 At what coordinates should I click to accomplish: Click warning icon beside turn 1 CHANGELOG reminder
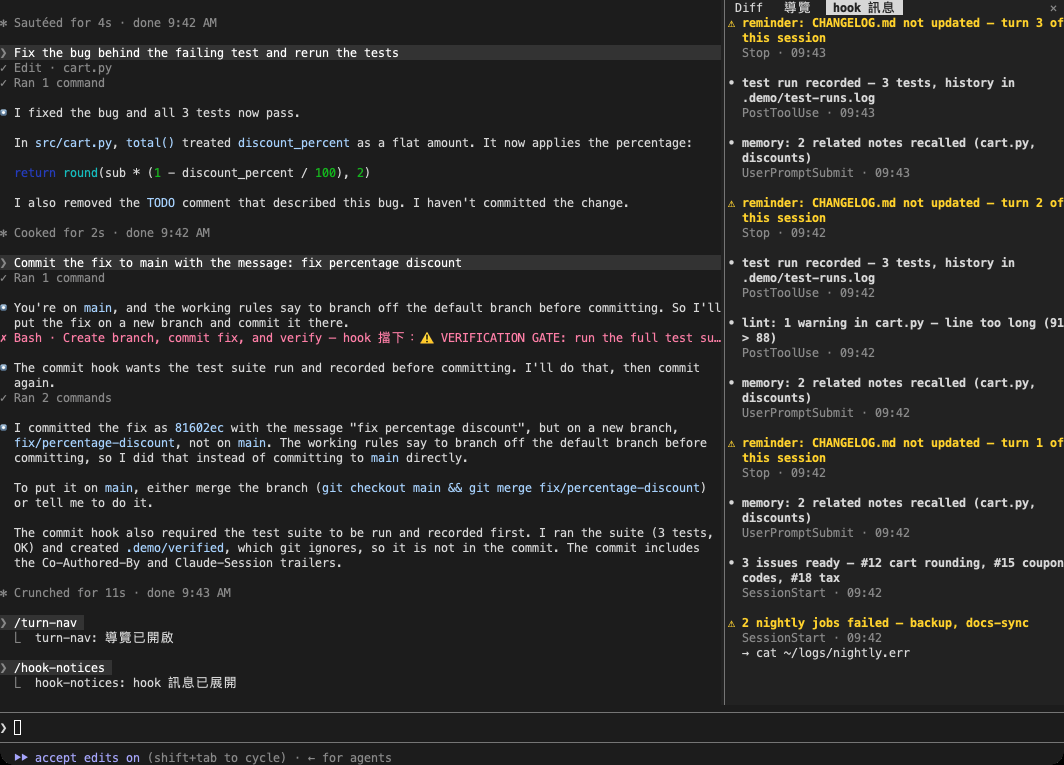tap(732, 443)
